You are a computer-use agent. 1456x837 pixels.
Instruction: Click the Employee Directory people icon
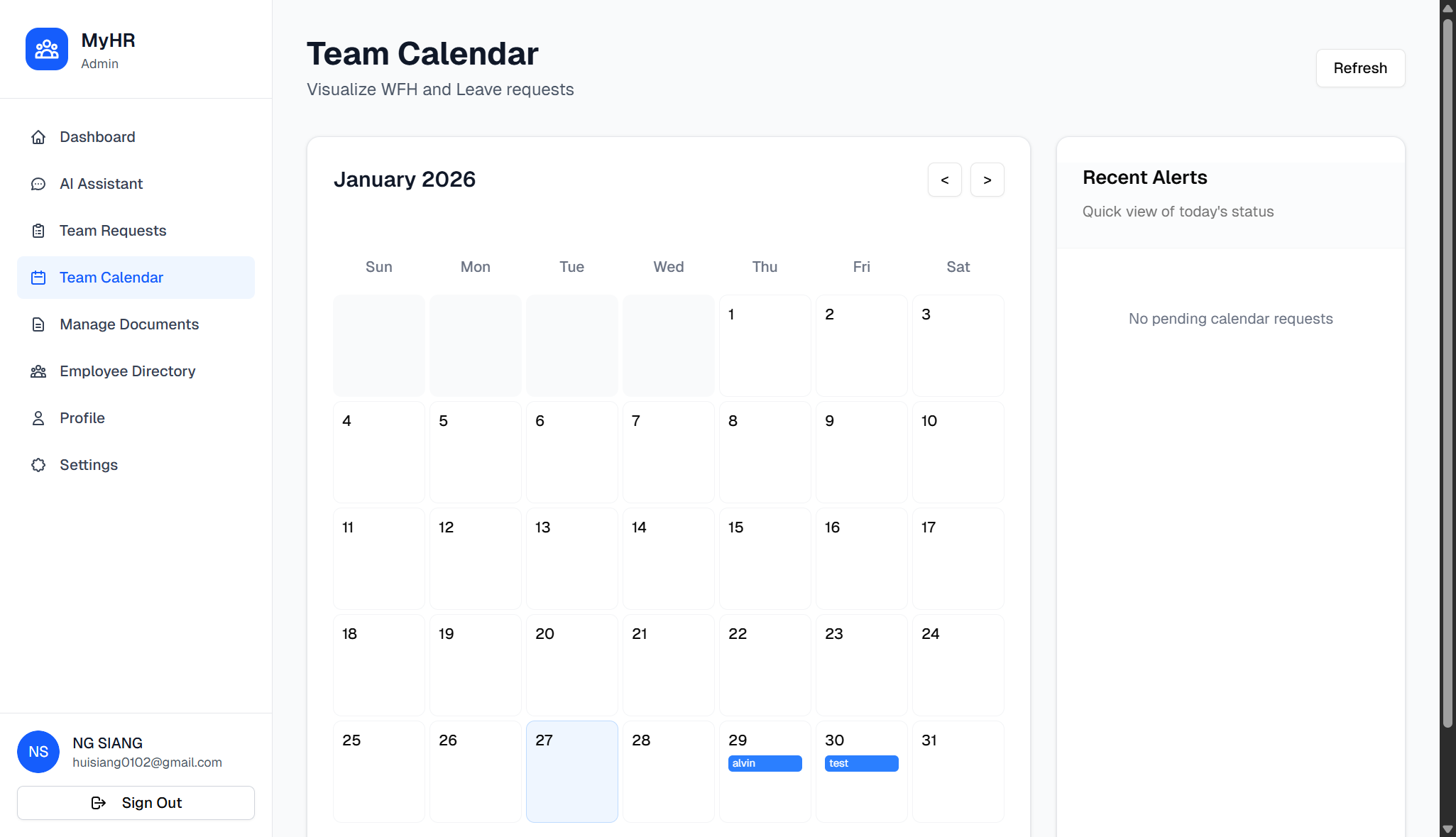[38, 371]
